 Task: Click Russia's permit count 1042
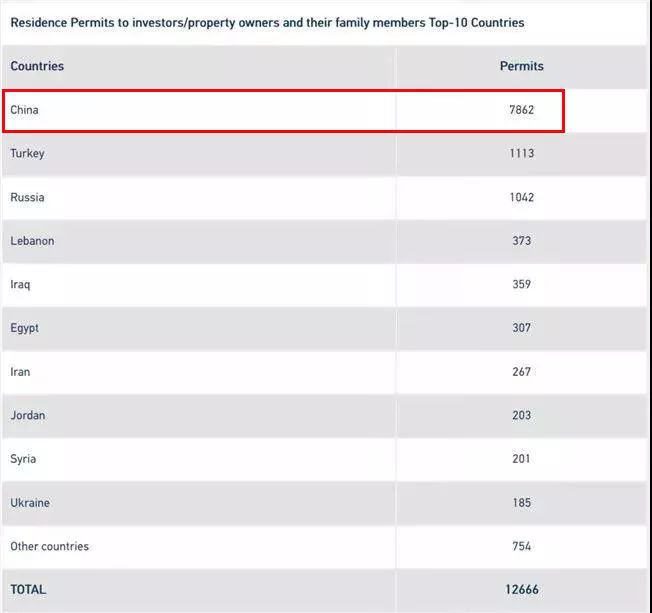pos(521,197)
